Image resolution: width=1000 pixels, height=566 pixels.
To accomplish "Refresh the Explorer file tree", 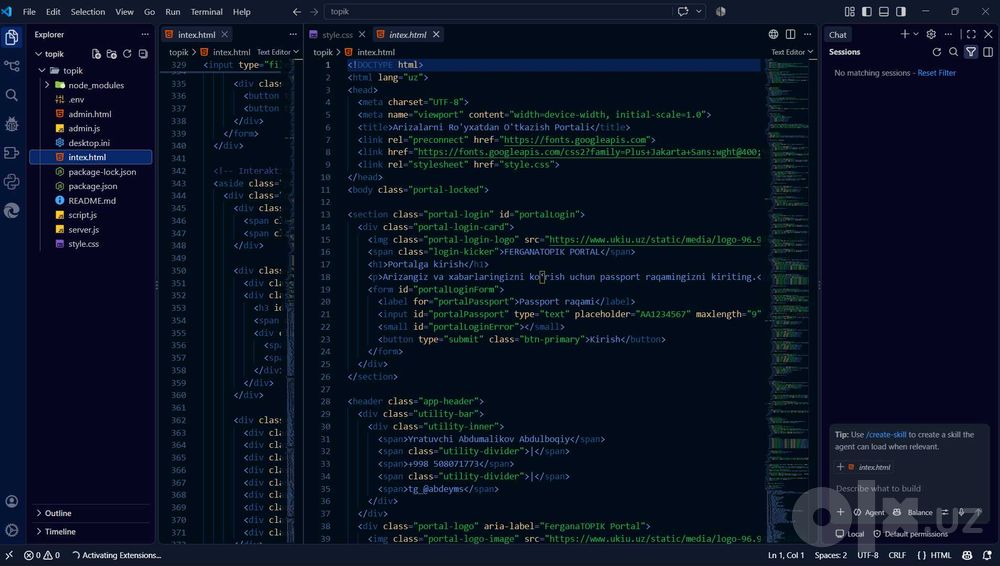I will tap(127, 54).
